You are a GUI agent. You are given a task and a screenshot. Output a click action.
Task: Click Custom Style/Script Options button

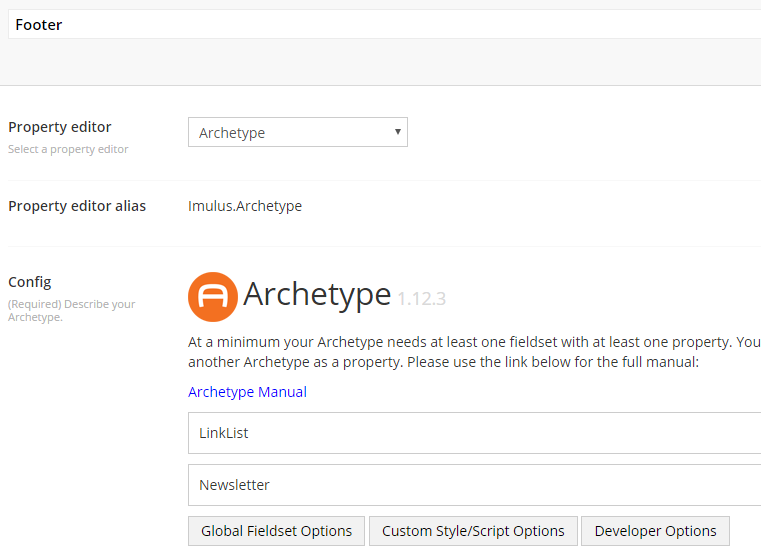[x=473, y=531]
